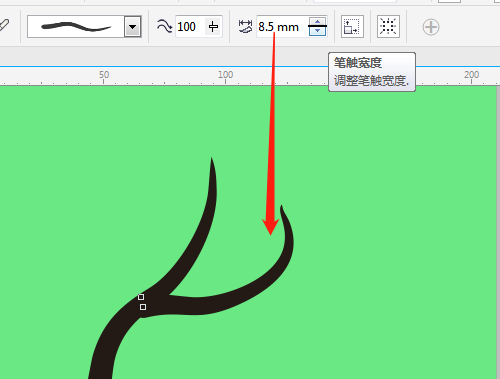The image size is (500, 379).
Task: Click the 8.5 mm stroke width field
Action: point(282,26)
